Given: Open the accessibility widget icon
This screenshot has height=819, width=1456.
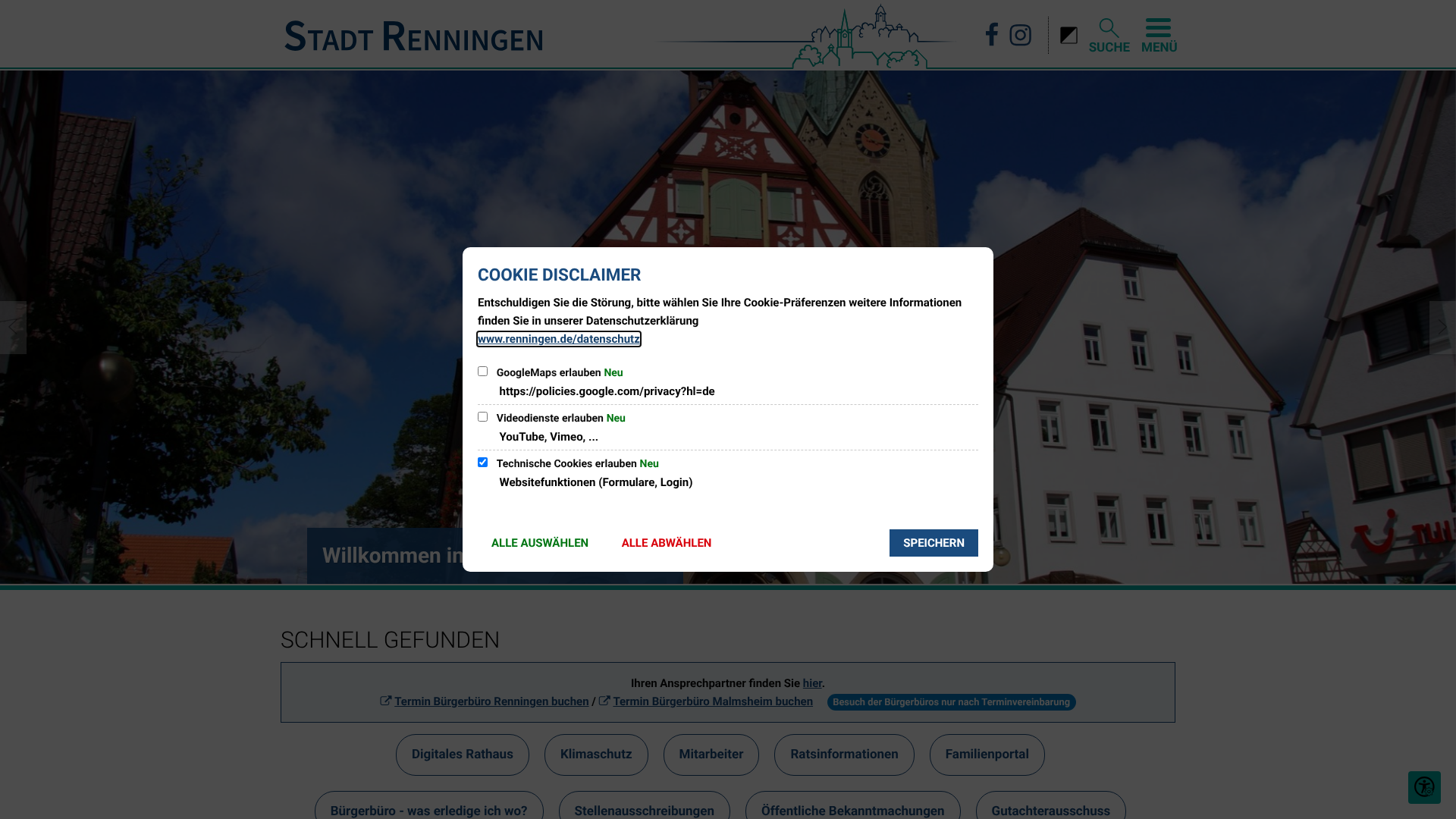Looking at the screenshot, I should [x=1423, y=787].
